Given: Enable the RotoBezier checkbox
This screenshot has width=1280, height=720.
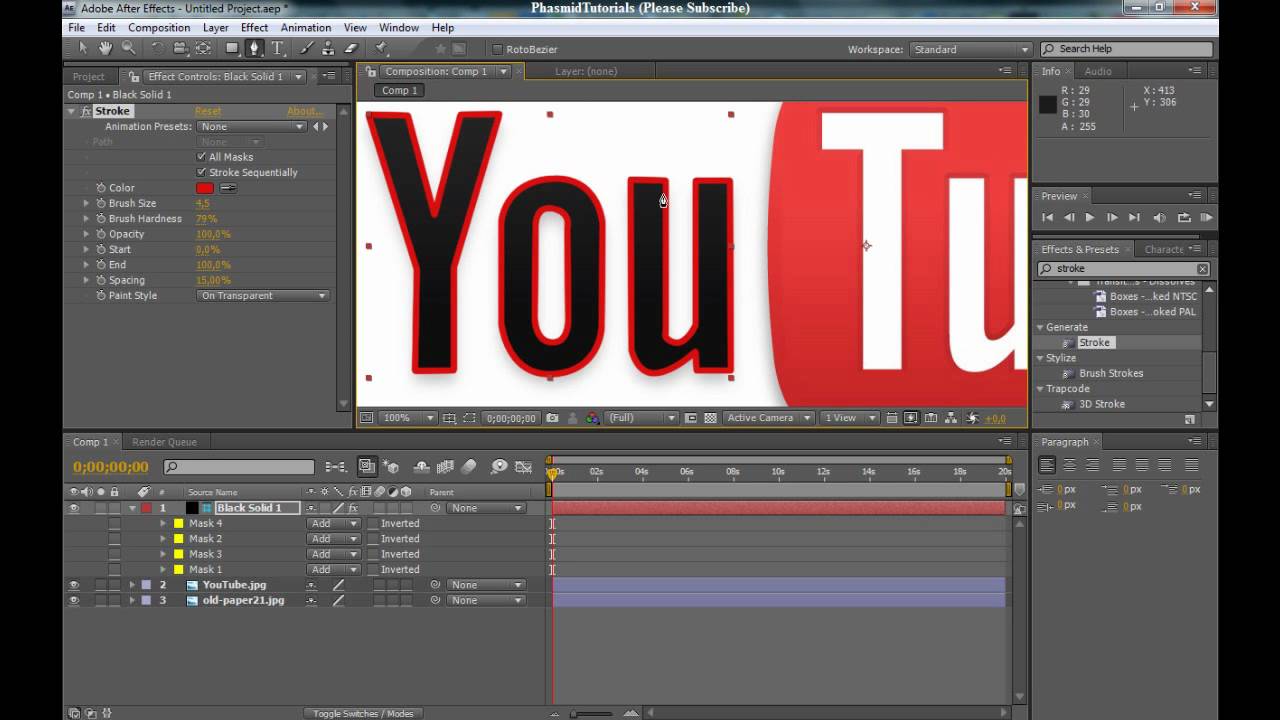Looking at the screenshot, I should click(x=498, y=49).
